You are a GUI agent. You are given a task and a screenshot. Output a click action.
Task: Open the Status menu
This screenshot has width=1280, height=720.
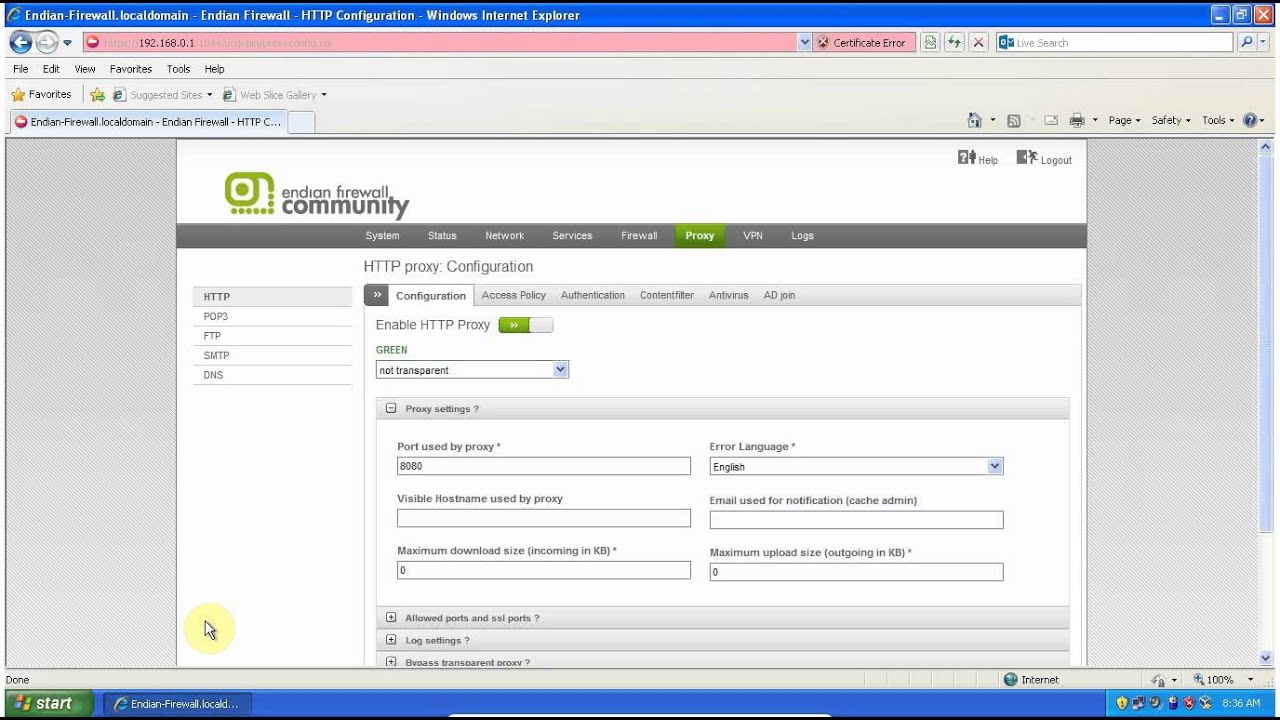click(442, 236)
